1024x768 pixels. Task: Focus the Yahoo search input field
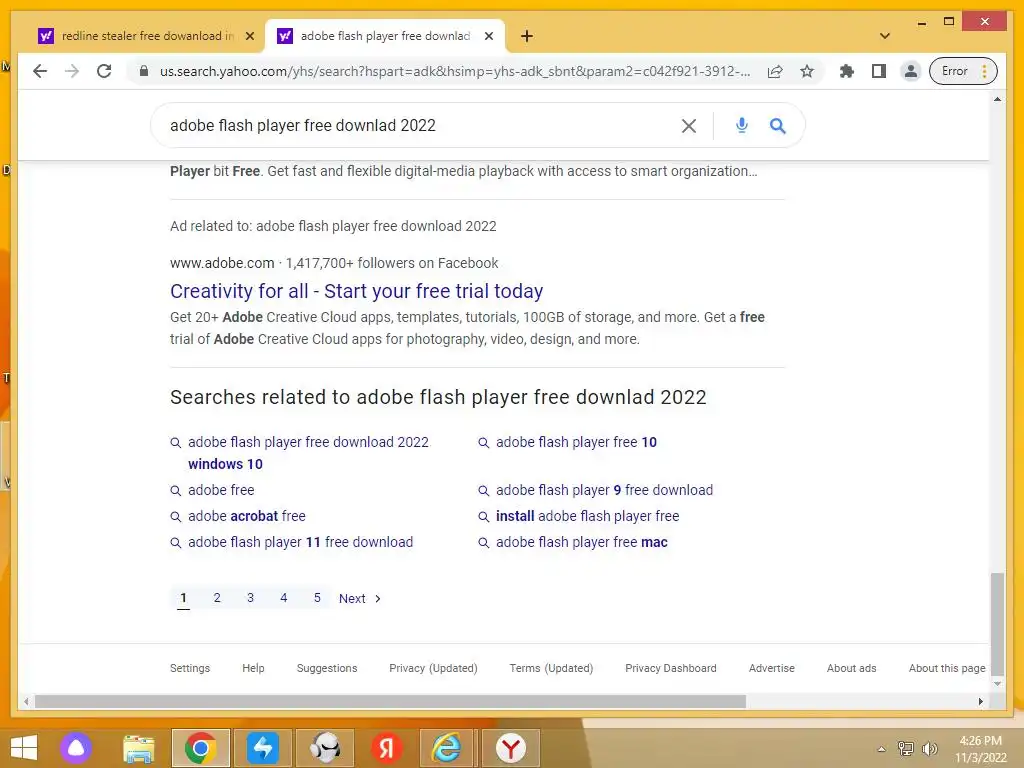click(418, 125)
